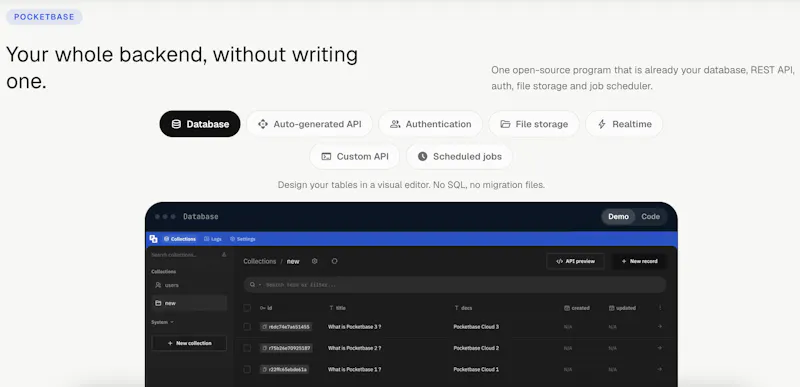Select the Database feature tab
This screenshot has height=387, width=800.
(199, 124)
